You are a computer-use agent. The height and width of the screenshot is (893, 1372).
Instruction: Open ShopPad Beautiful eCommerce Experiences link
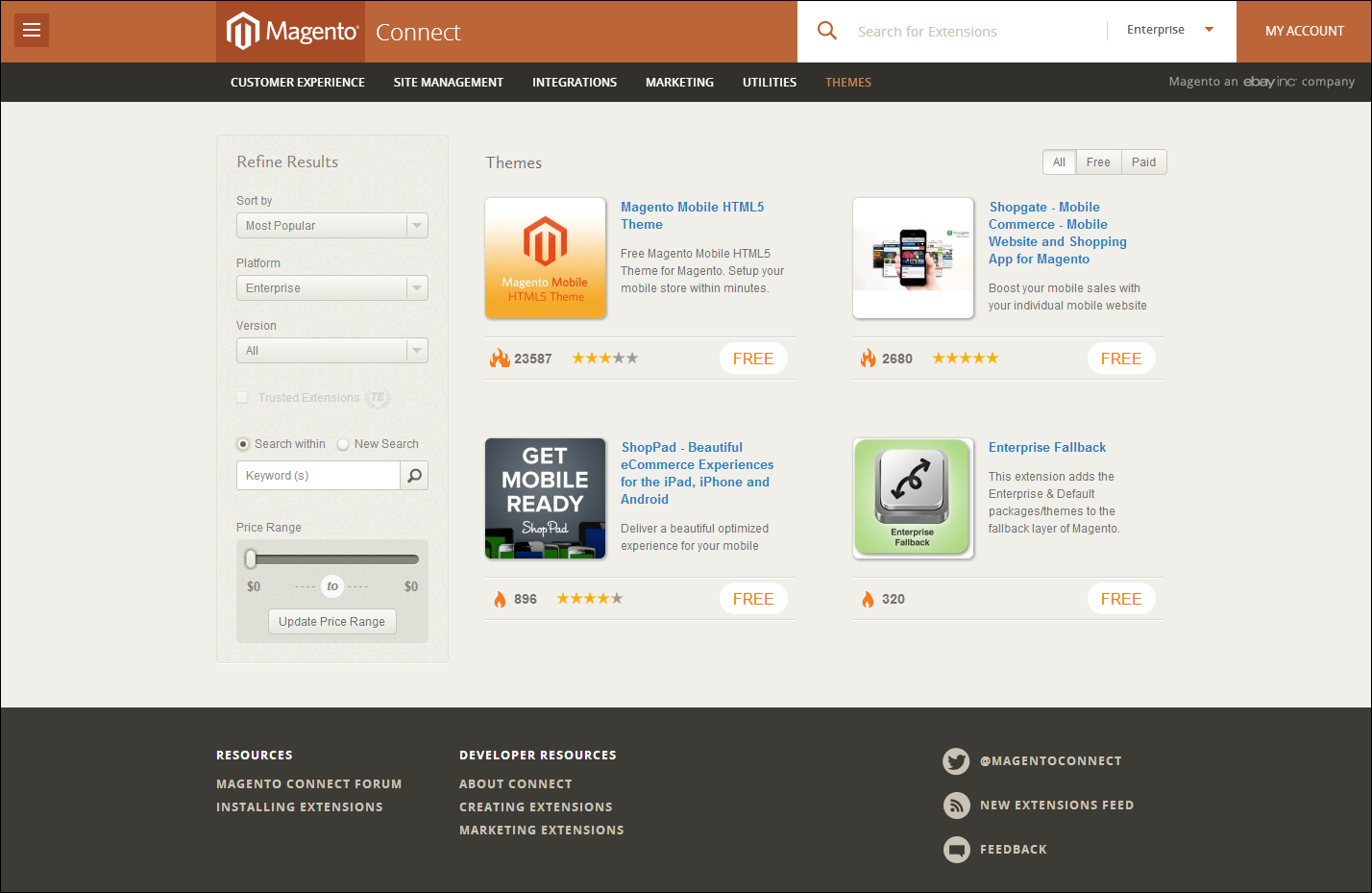point(697,473)
